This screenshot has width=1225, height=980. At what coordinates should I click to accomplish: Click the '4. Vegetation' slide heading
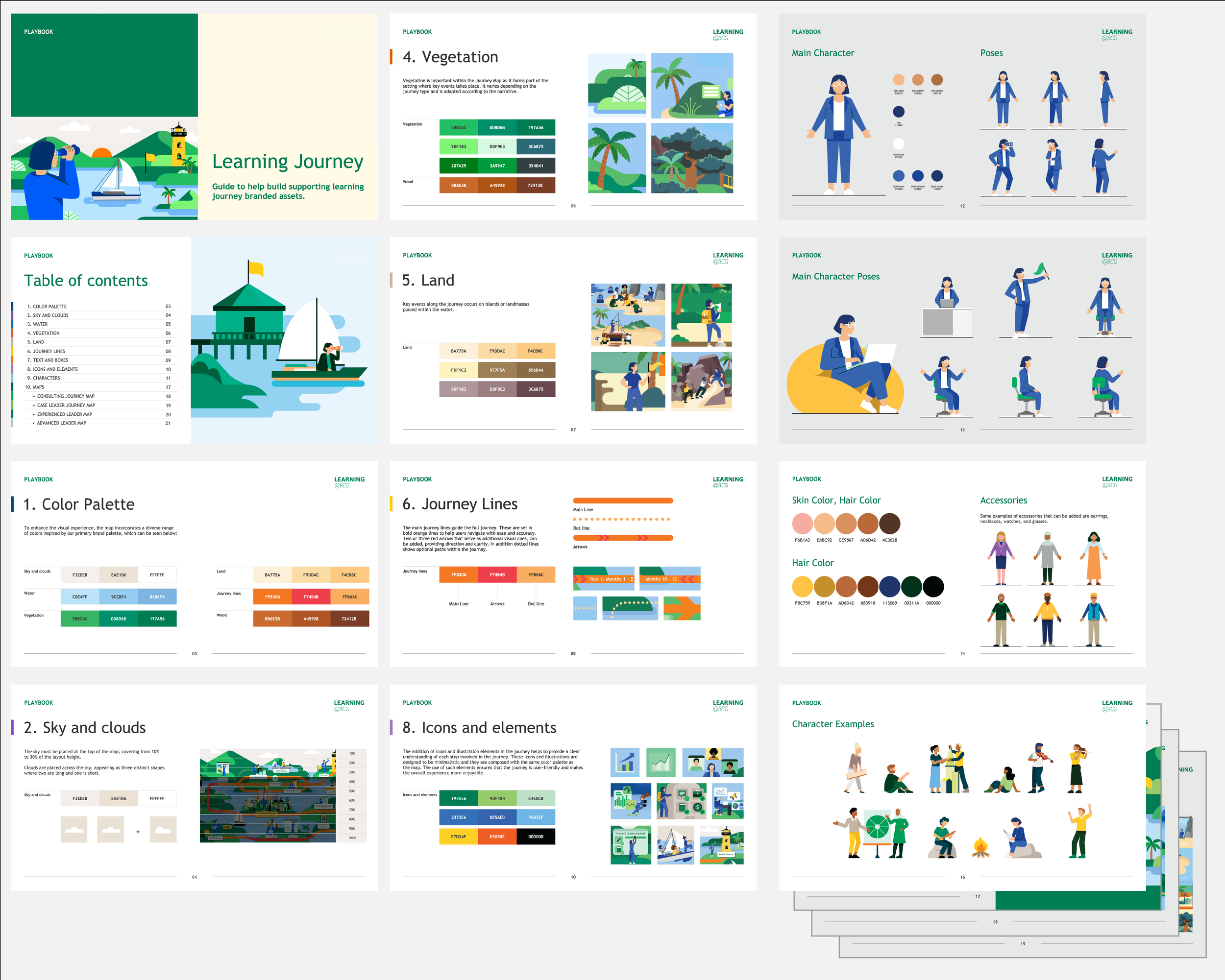coord(450,57)
